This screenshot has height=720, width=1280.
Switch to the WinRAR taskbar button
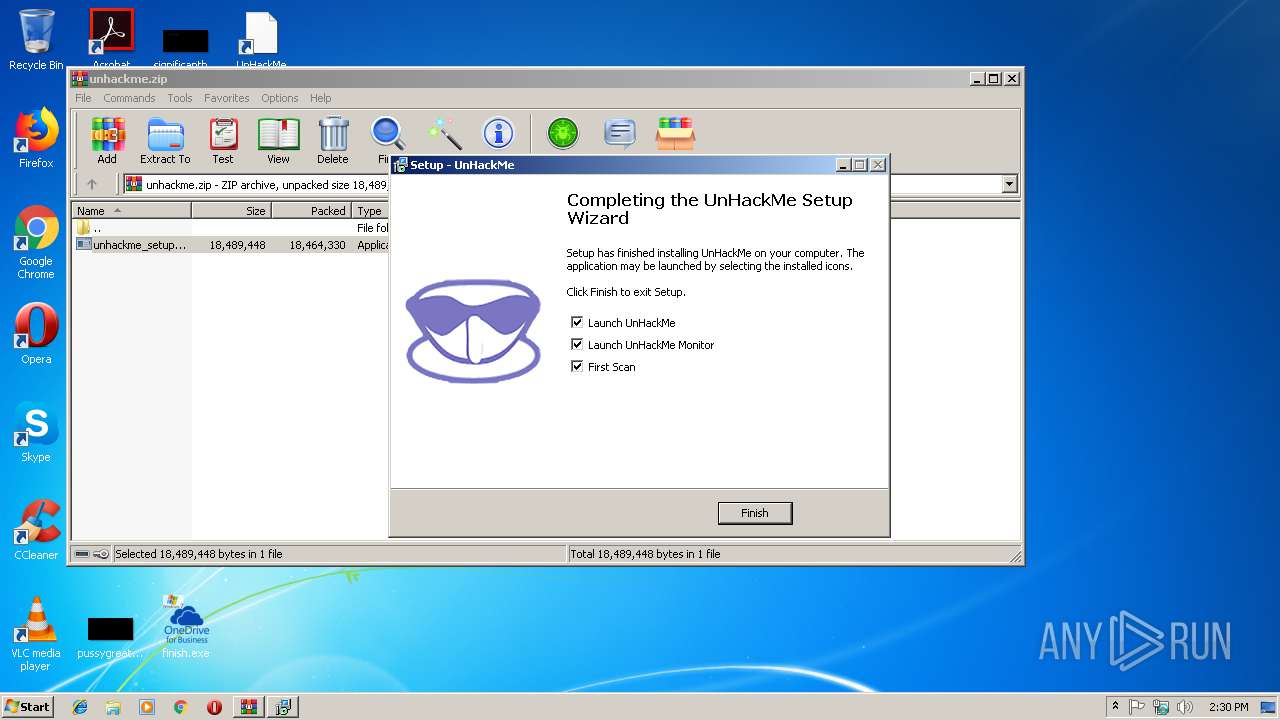(248, 707)
